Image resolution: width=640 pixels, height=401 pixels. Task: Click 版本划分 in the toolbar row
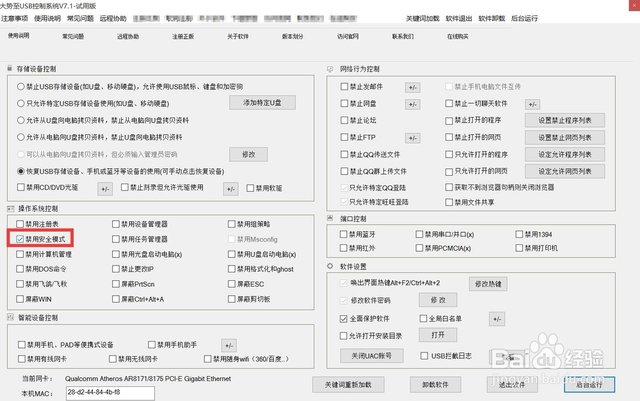(x=293, y=36)
